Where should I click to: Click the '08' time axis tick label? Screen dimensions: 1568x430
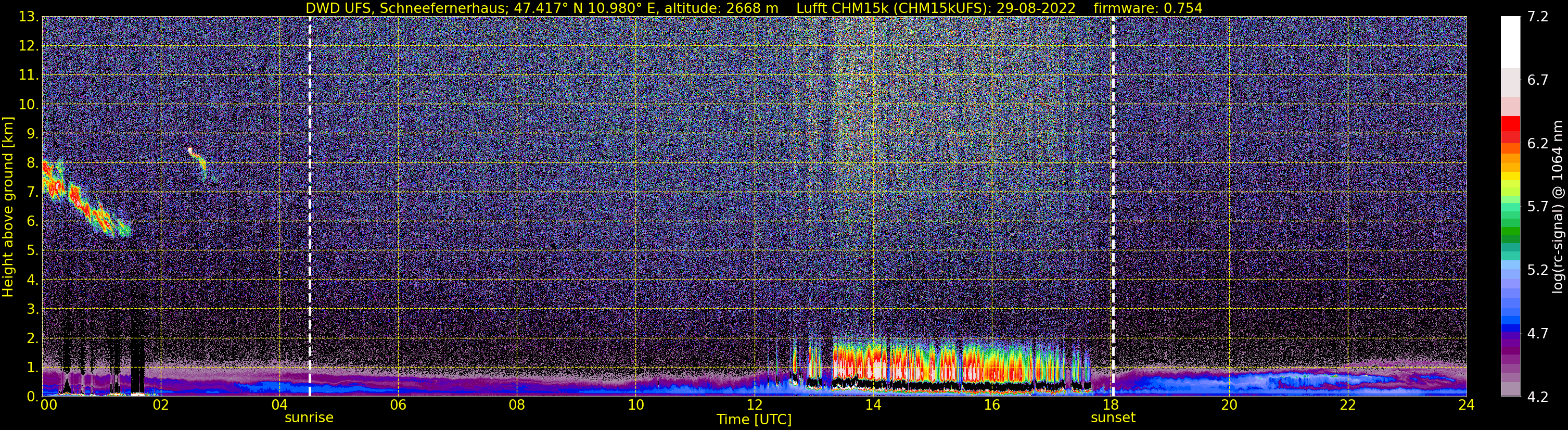point(517,405)
